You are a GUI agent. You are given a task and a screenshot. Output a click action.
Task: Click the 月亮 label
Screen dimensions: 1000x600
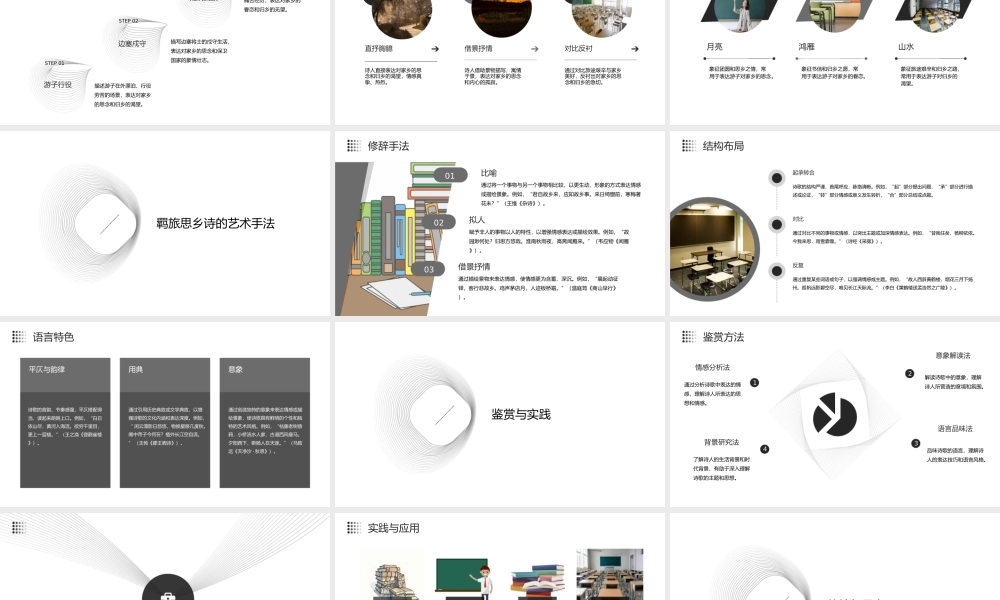714,47
